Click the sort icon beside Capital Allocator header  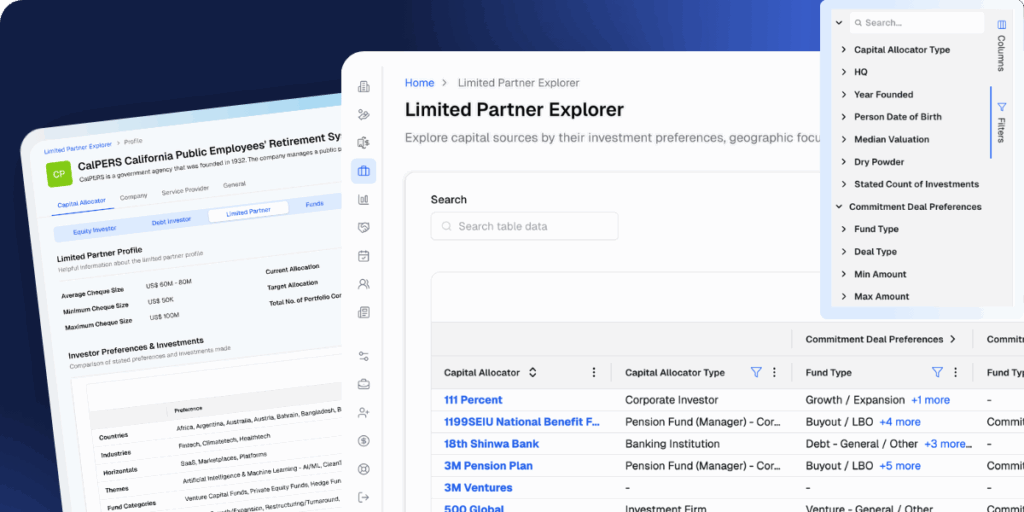[x=532, y=372]
